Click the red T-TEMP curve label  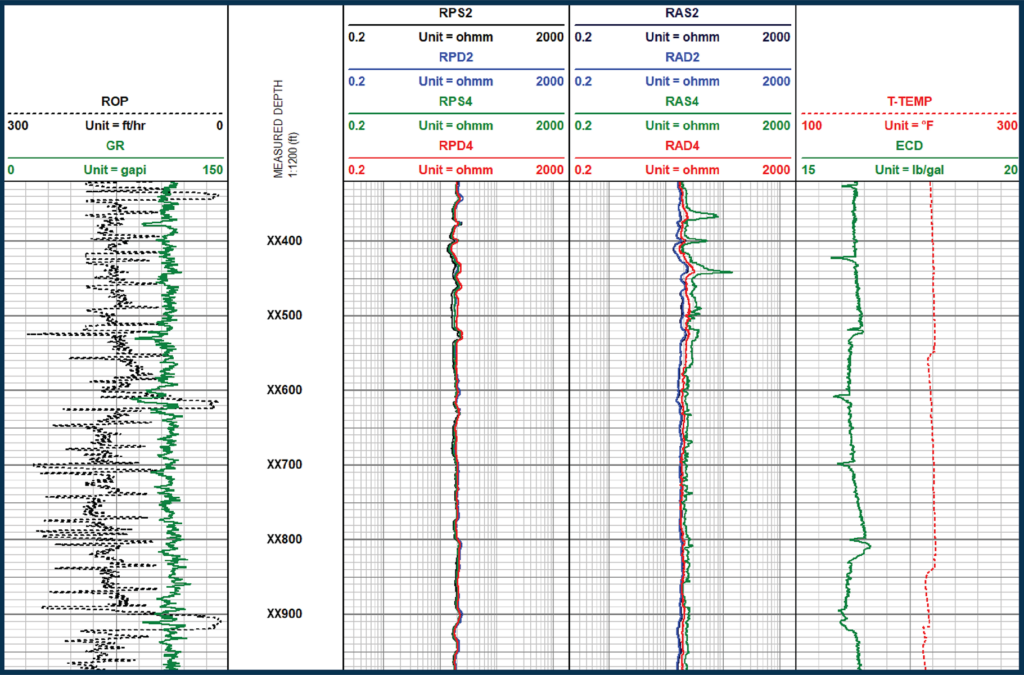click(x=908, y=101)
